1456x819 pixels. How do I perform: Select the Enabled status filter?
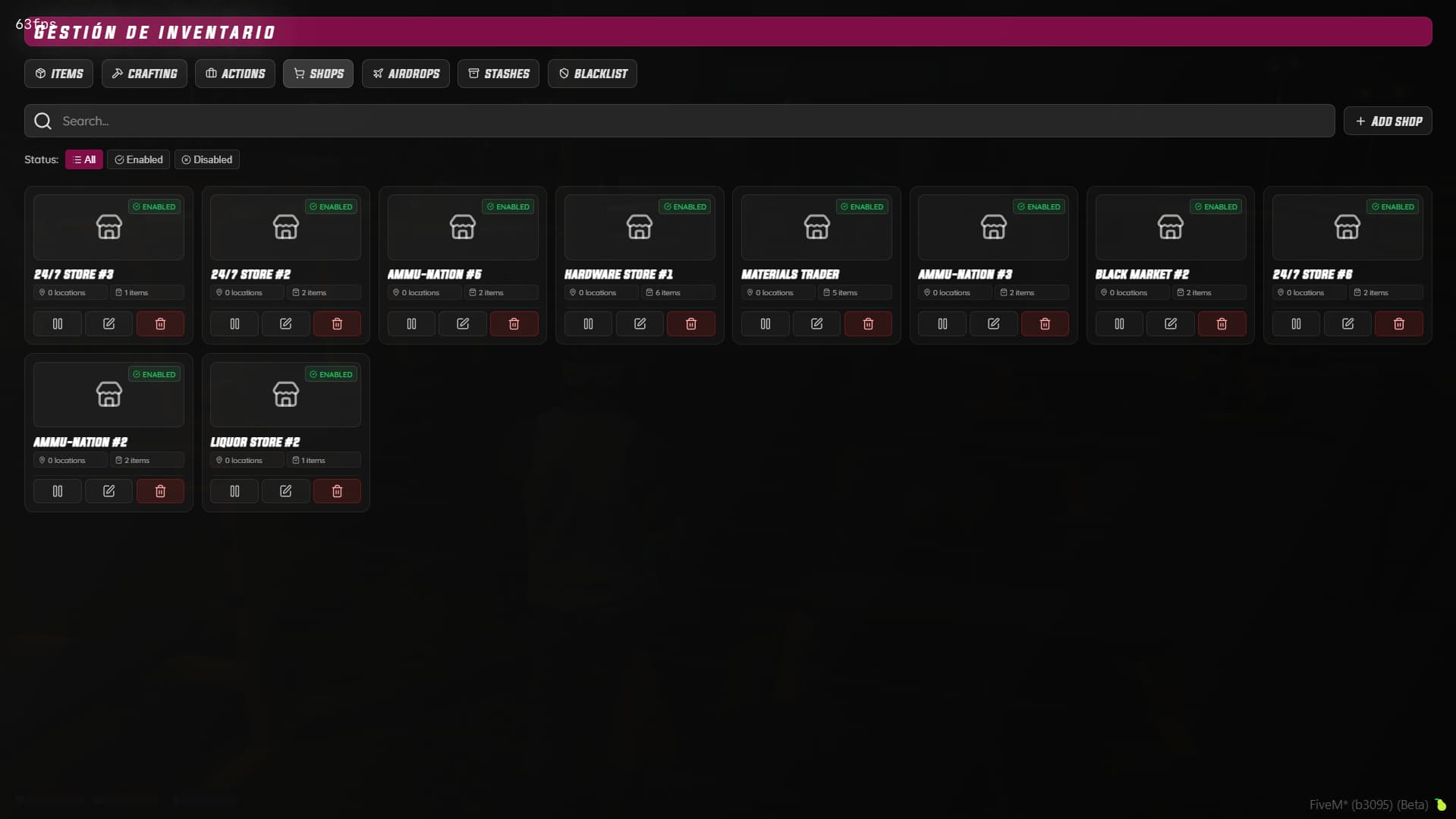click(138, 159)
